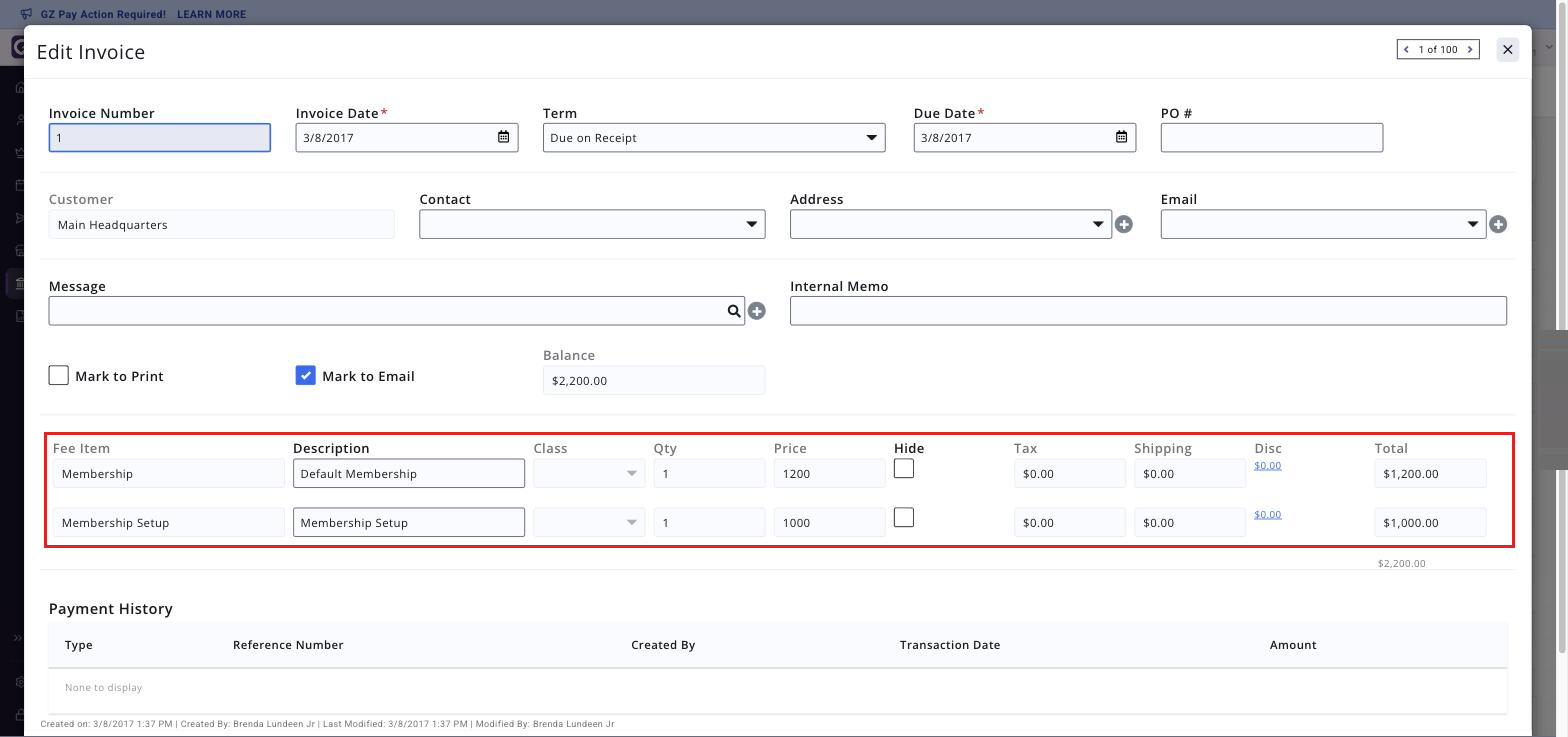Click the Transaction Date column header

tap(950, 645)
